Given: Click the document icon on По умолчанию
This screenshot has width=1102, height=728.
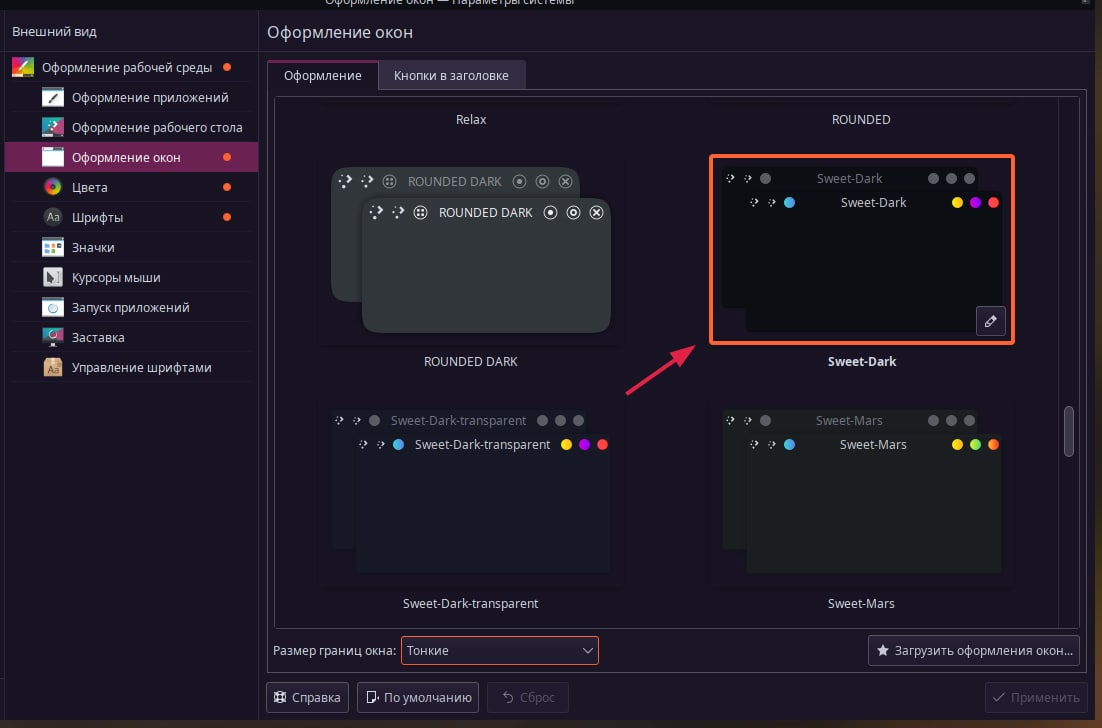Looking at the screenshot, I should [x=372, y=697].
